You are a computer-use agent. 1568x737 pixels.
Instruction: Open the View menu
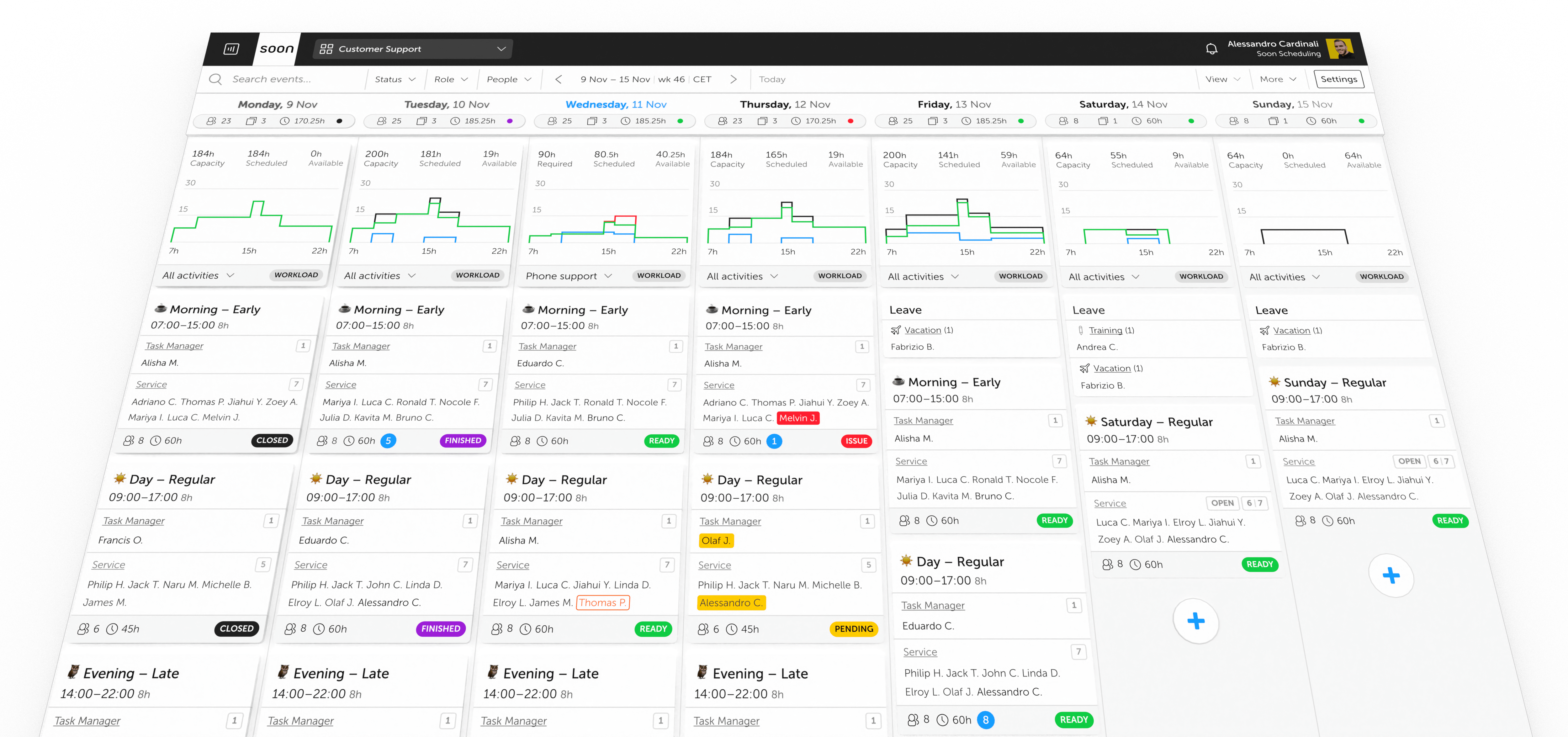(1222, 79)
